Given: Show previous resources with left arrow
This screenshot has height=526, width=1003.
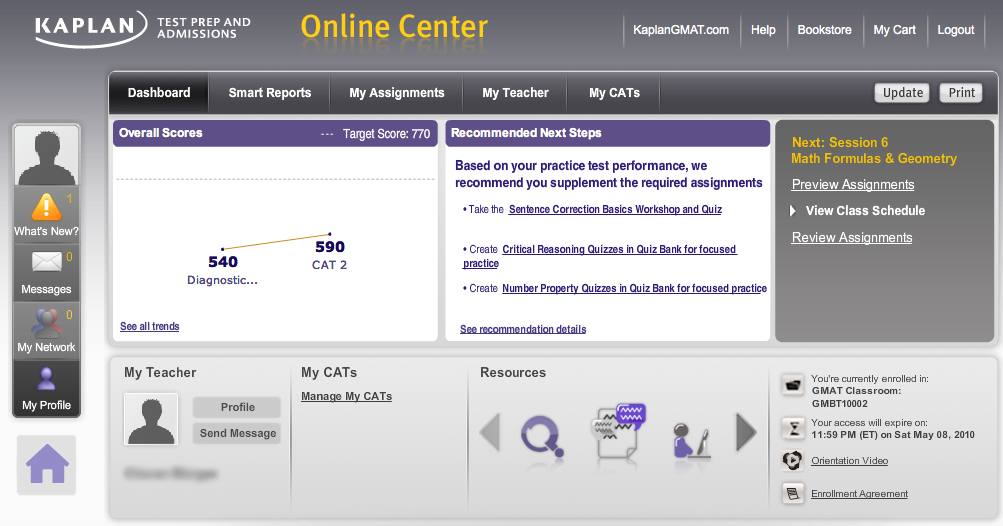Looking at the screenshot, I should 490,432.
